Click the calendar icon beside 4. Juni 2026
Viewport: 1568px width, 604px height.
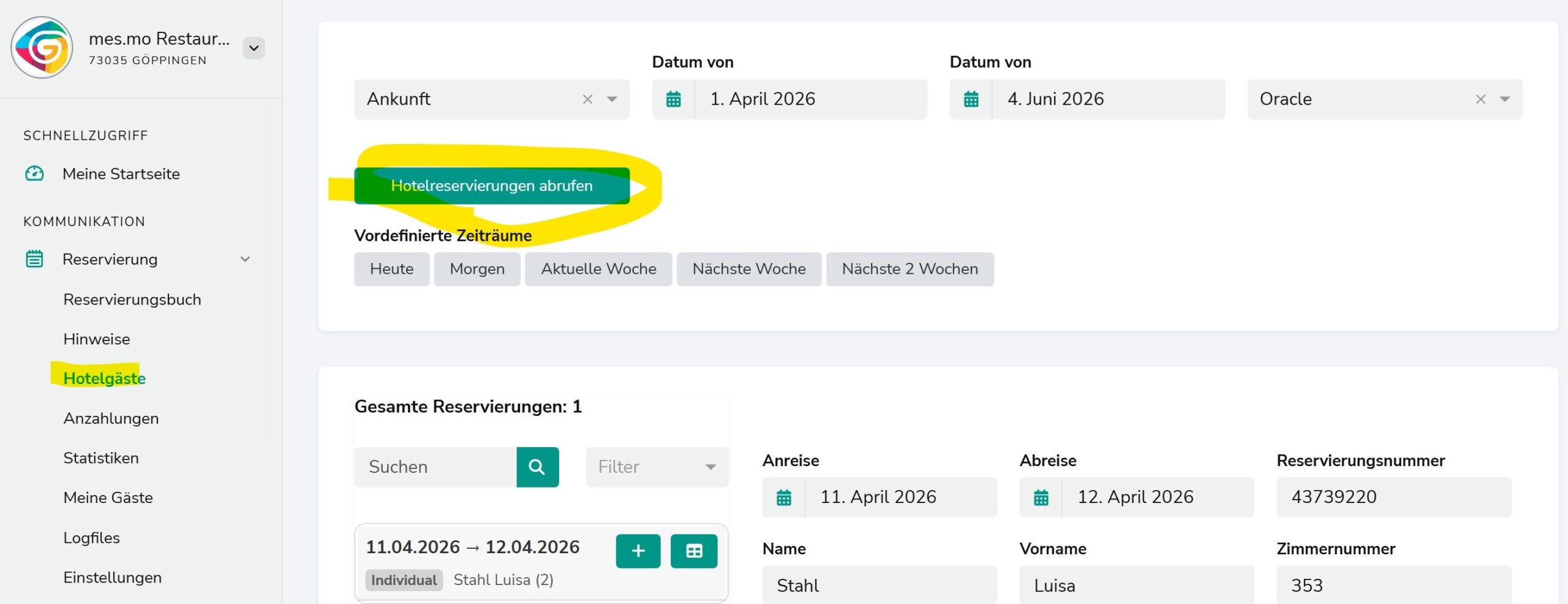pos(971,99)
